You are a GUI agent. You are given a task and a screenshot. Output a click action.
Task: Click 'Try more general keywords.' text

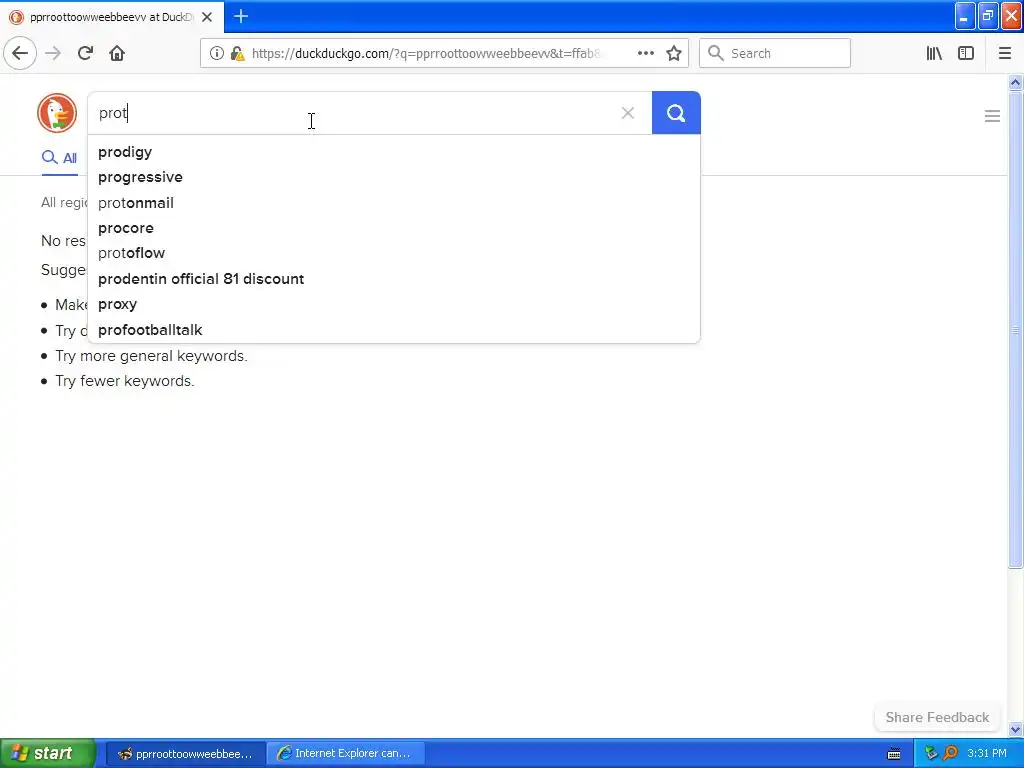tap(151, 356)
